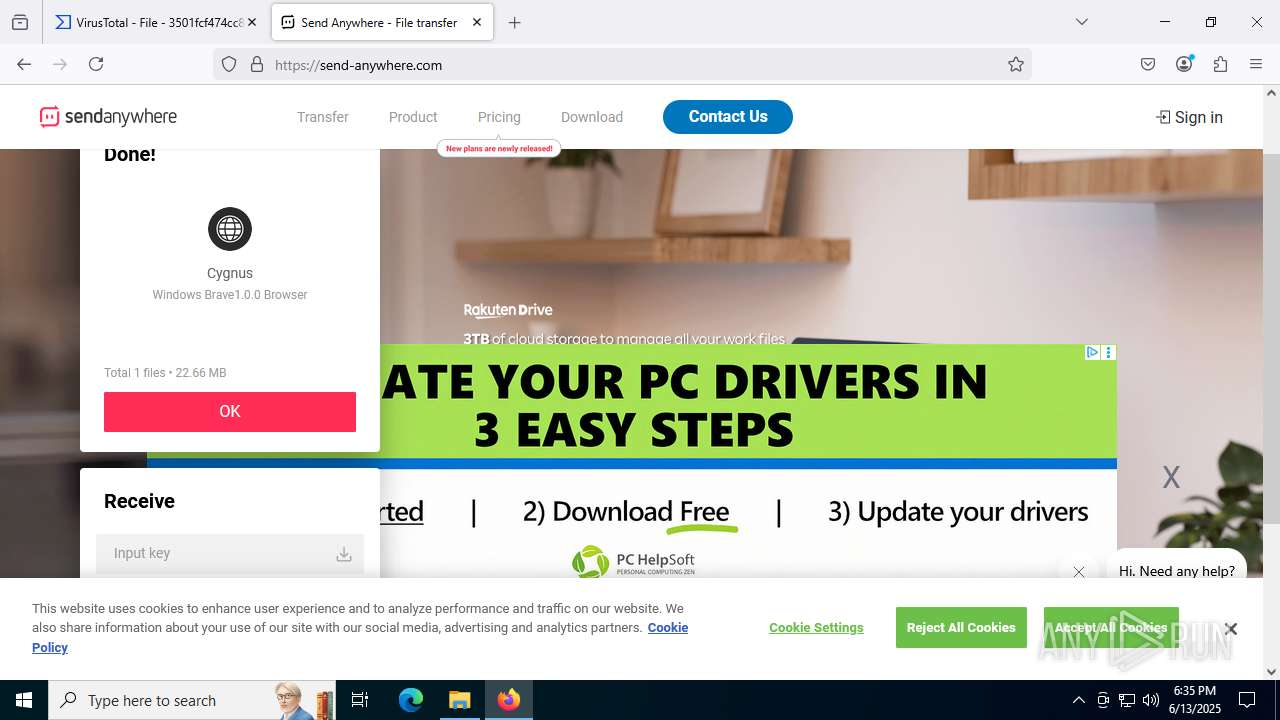Click the tracking protection shield icon
Screen dimensions: 1280x720
click(229, 65)
